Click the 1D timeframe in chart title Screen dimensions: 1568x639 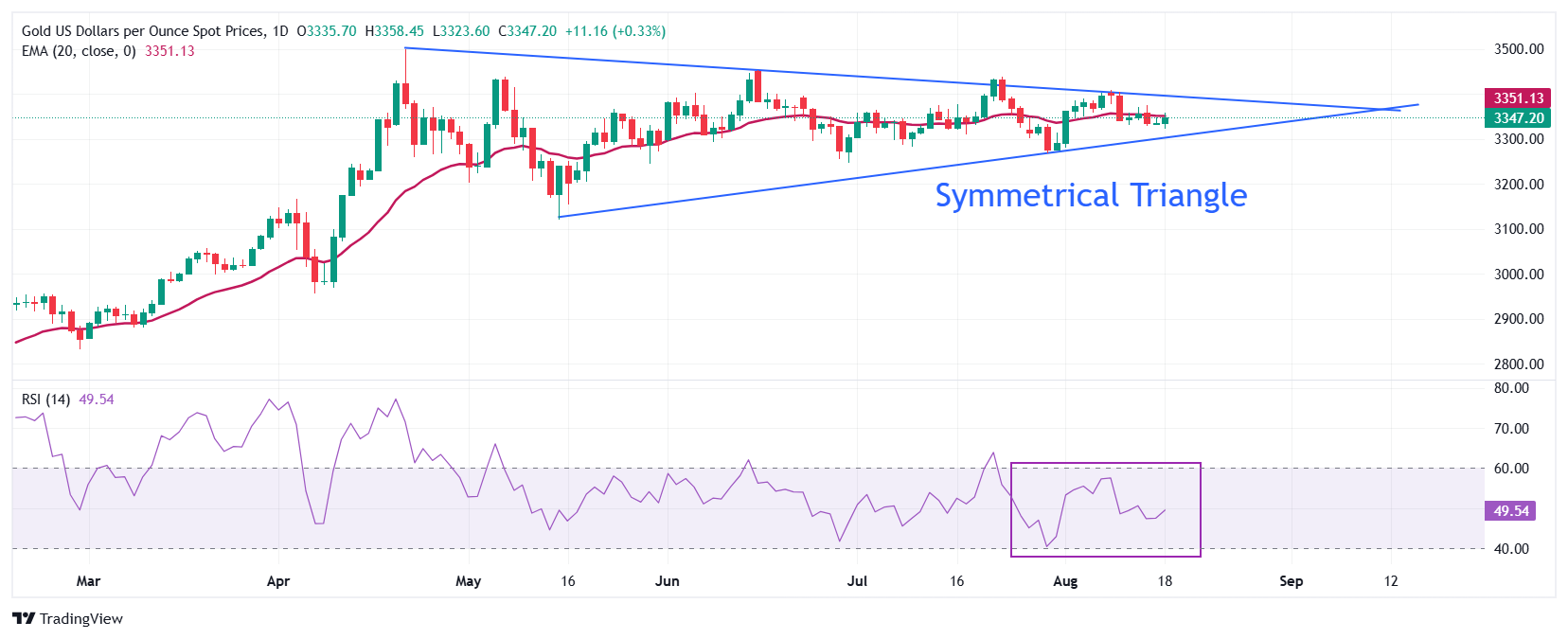(x=279, y=31)
